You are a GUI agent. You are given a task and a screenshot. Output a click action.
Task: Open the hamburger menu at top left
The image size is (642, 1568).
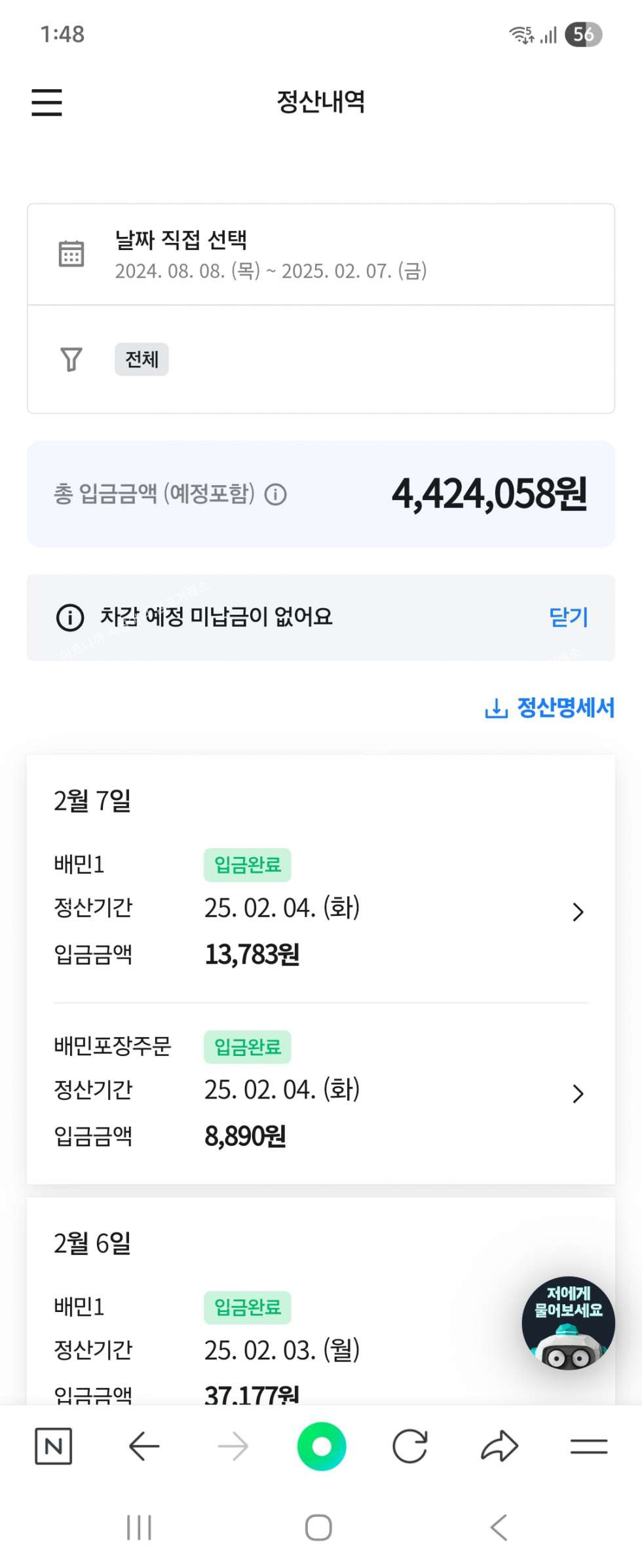pos(47,103)
